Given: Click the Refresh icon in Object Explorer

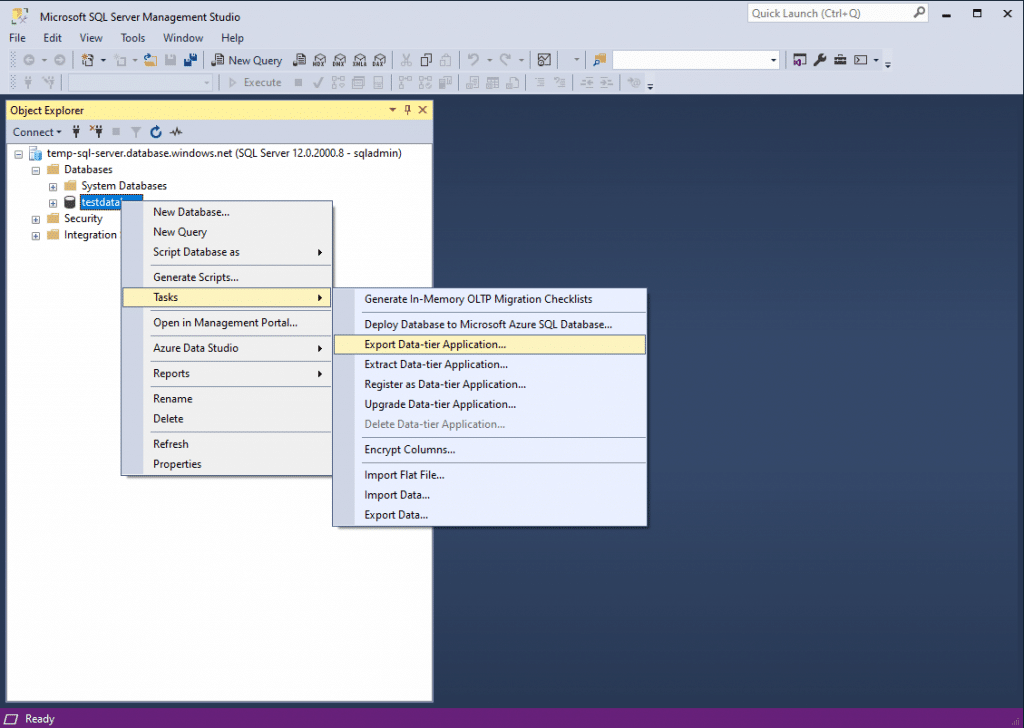Looking at the screenshot, I should (155, 132).
